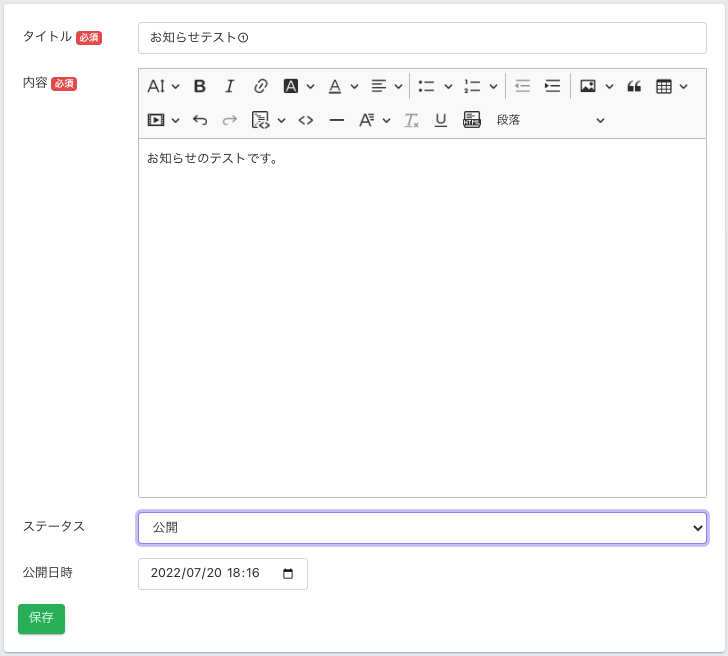Viewport: 728px width, 656px height.
Task: Open the 段落 heading style dropdown
Action: click(550, 120)
